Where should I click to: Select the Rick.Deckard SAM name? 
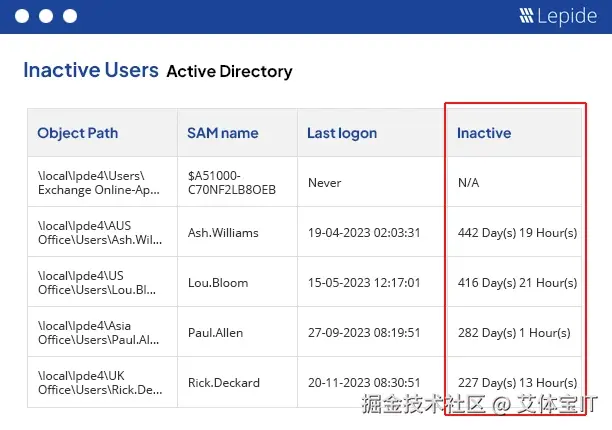click(224, 383)
